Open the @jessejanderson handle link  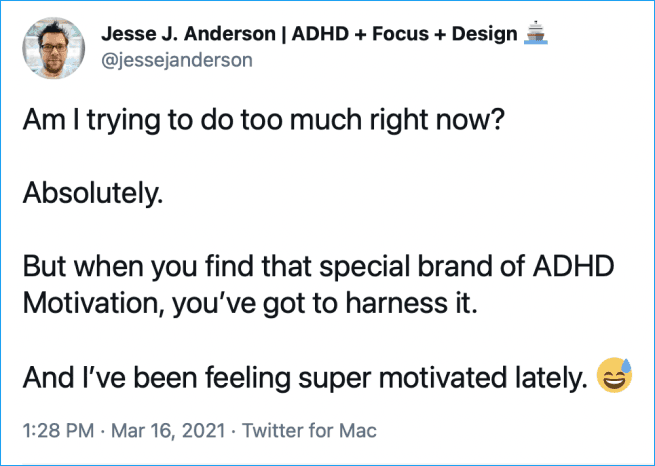tap(177, 60)
